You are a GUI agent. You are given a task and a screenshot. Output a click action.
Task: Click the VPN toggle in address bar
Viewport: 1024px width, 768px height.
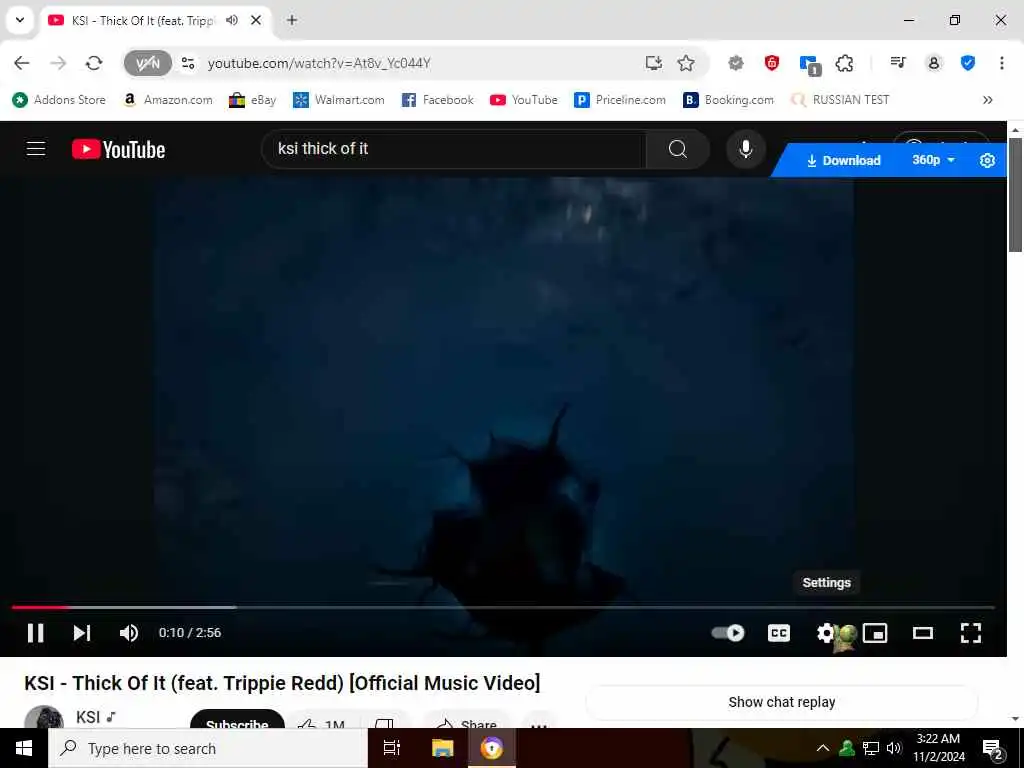[x=148, y=63]
